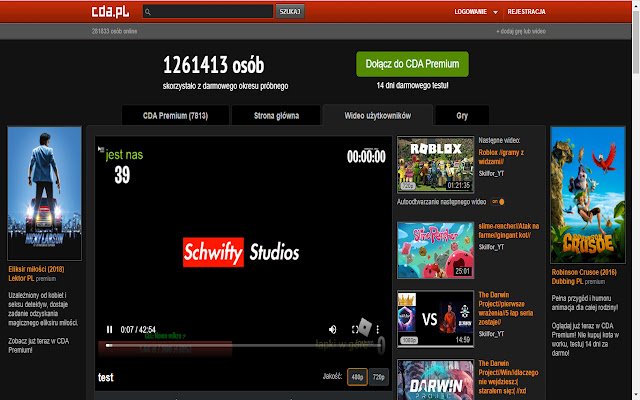
Task: Click the video title 'test'
Action: (x=105, y=378)
